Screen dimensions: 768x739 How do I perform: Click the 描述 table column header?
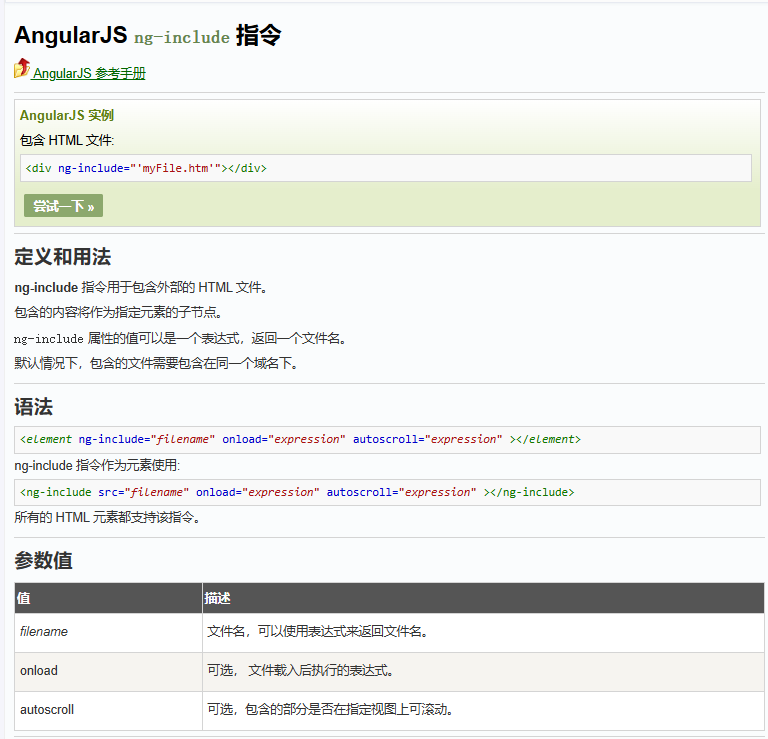point(483,598)
